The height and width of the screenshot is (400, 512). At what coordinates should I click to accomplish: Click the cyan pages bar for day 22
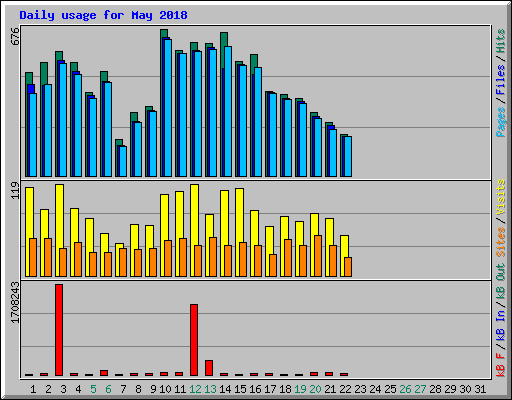(348, 156)
